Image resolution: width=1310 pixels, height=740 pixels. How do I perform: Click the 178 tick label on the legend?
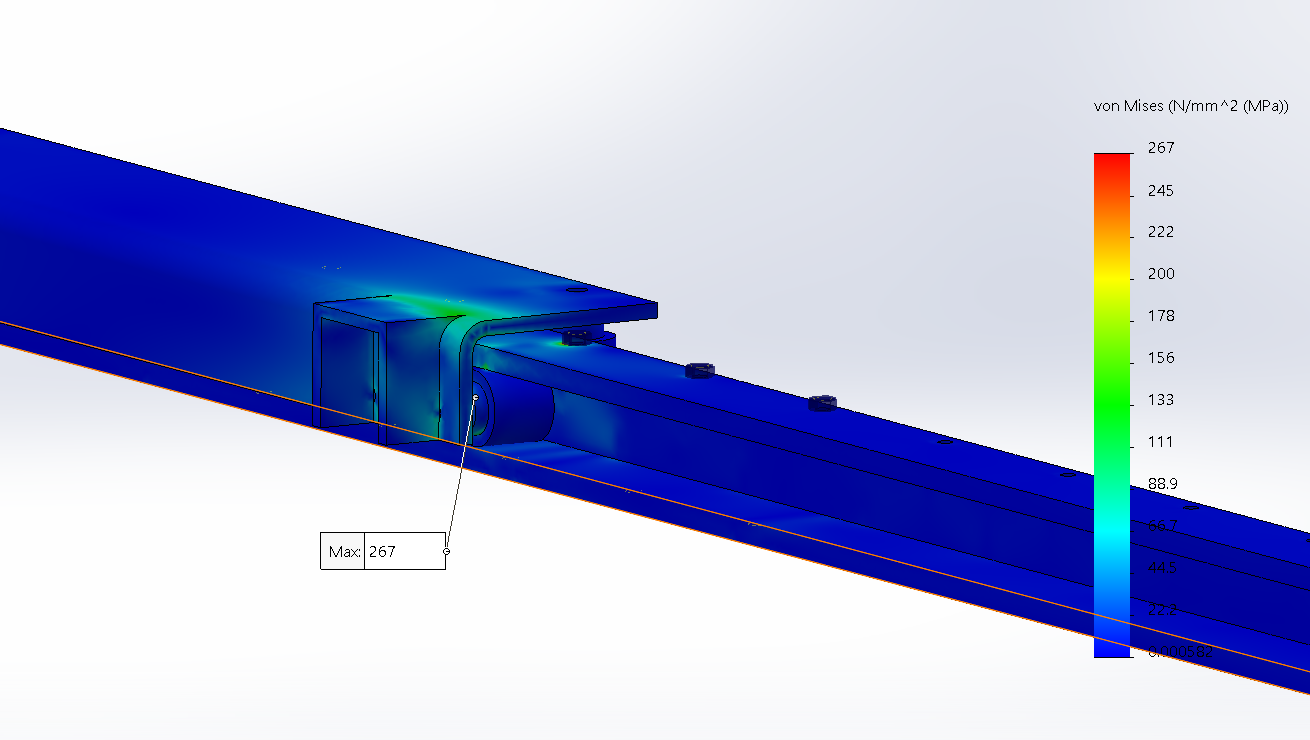[x=1161, y=316]
